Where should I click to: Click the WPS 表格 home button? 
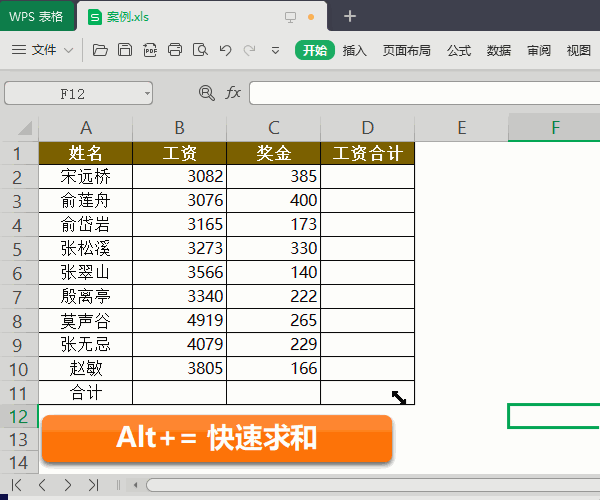[37, 16]
